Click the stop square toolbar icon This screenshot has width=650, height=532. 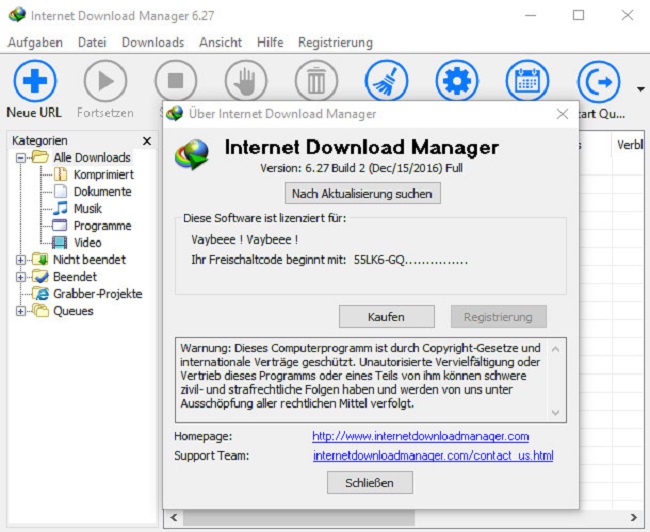[x=176, y=81]
